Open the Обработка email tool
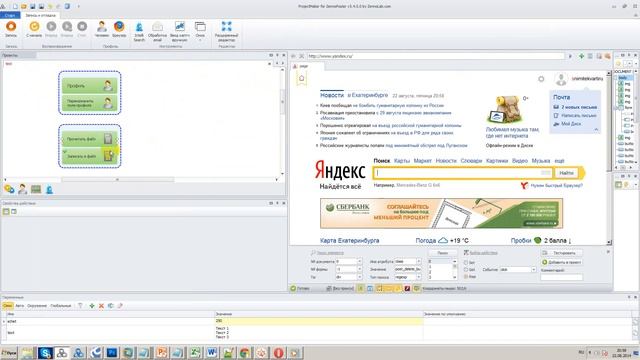 tap(157, 31)
